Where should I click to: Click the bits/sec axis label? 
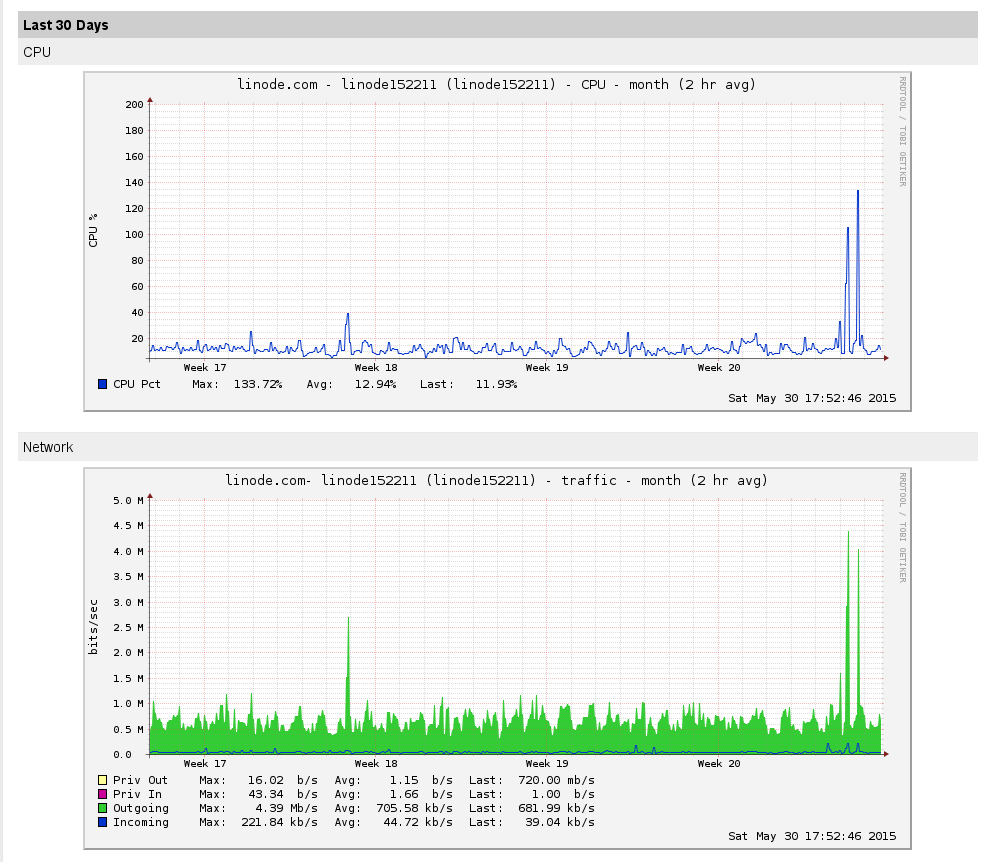(x=94, y=627)
